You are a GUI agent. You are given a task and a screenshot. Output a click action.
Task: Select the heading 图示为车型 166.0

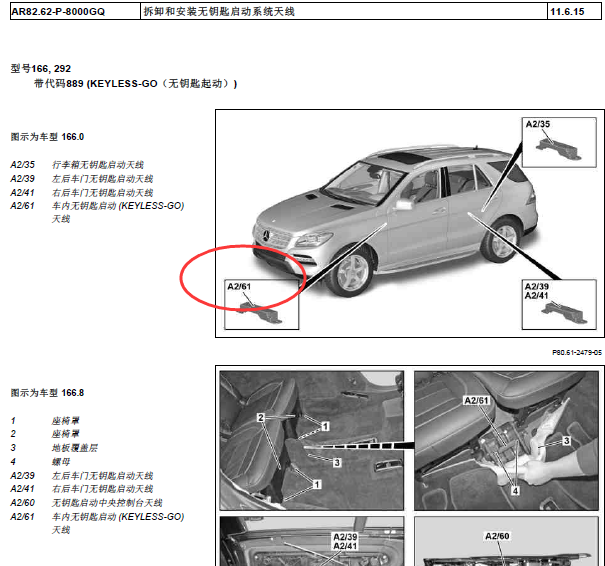pyautogui.click(x=47, y=137)
